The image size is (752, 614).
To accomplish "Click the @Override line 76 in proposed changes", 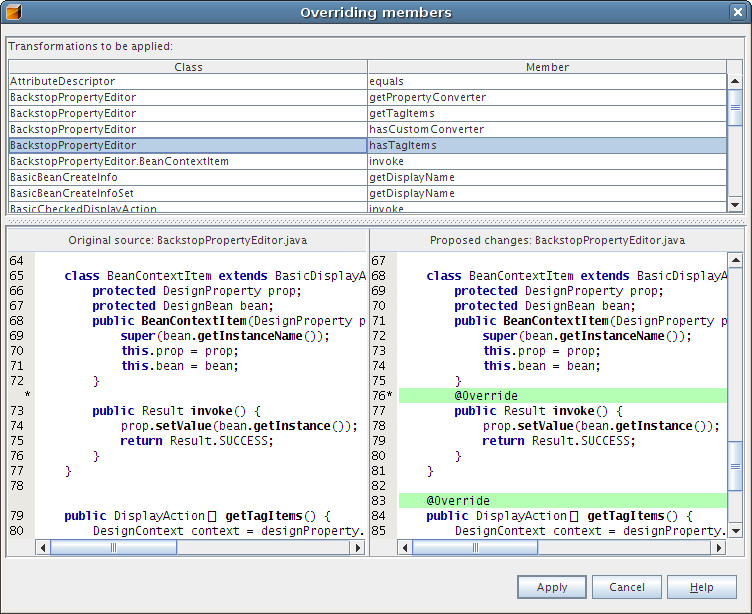I will point(563,396).
